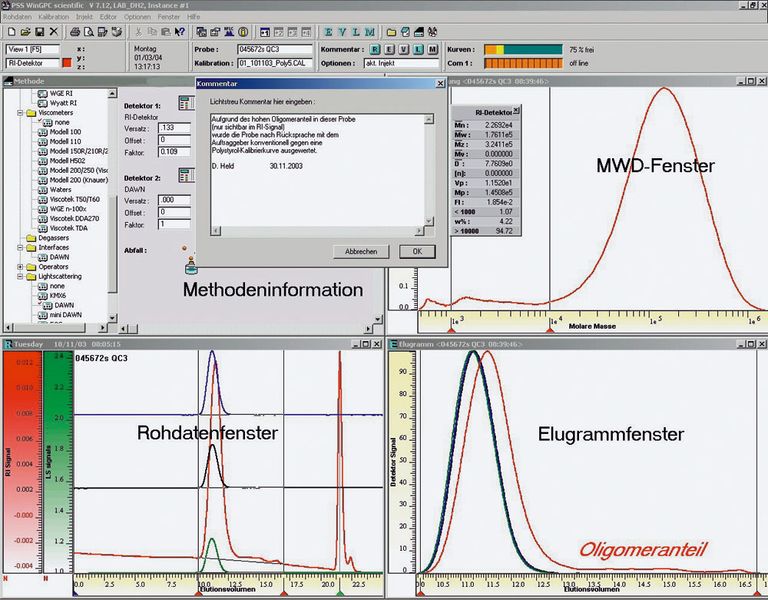768x600 pixels.
Task: Close the Kommentar dialog
Action: 440,84
